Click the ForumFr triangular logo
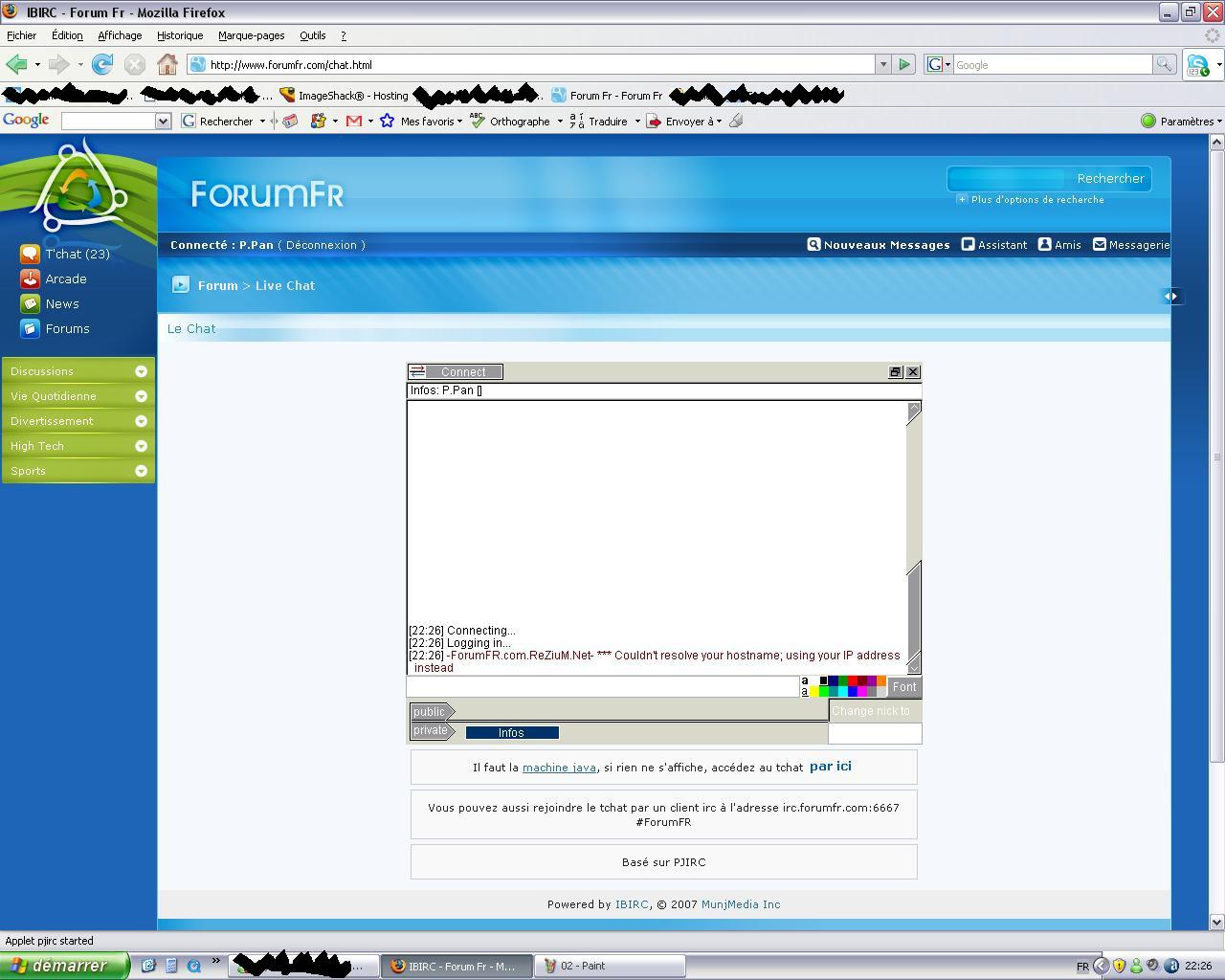Viewport: 1225px width, 980px height. coord(78,188)
